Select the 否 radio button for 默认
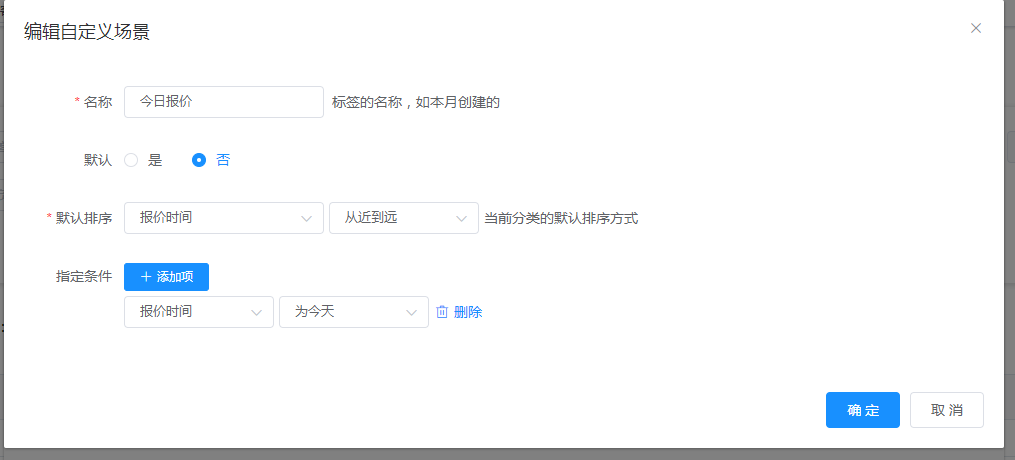This screenshot has width=1015, height=460. click(199, 159)
